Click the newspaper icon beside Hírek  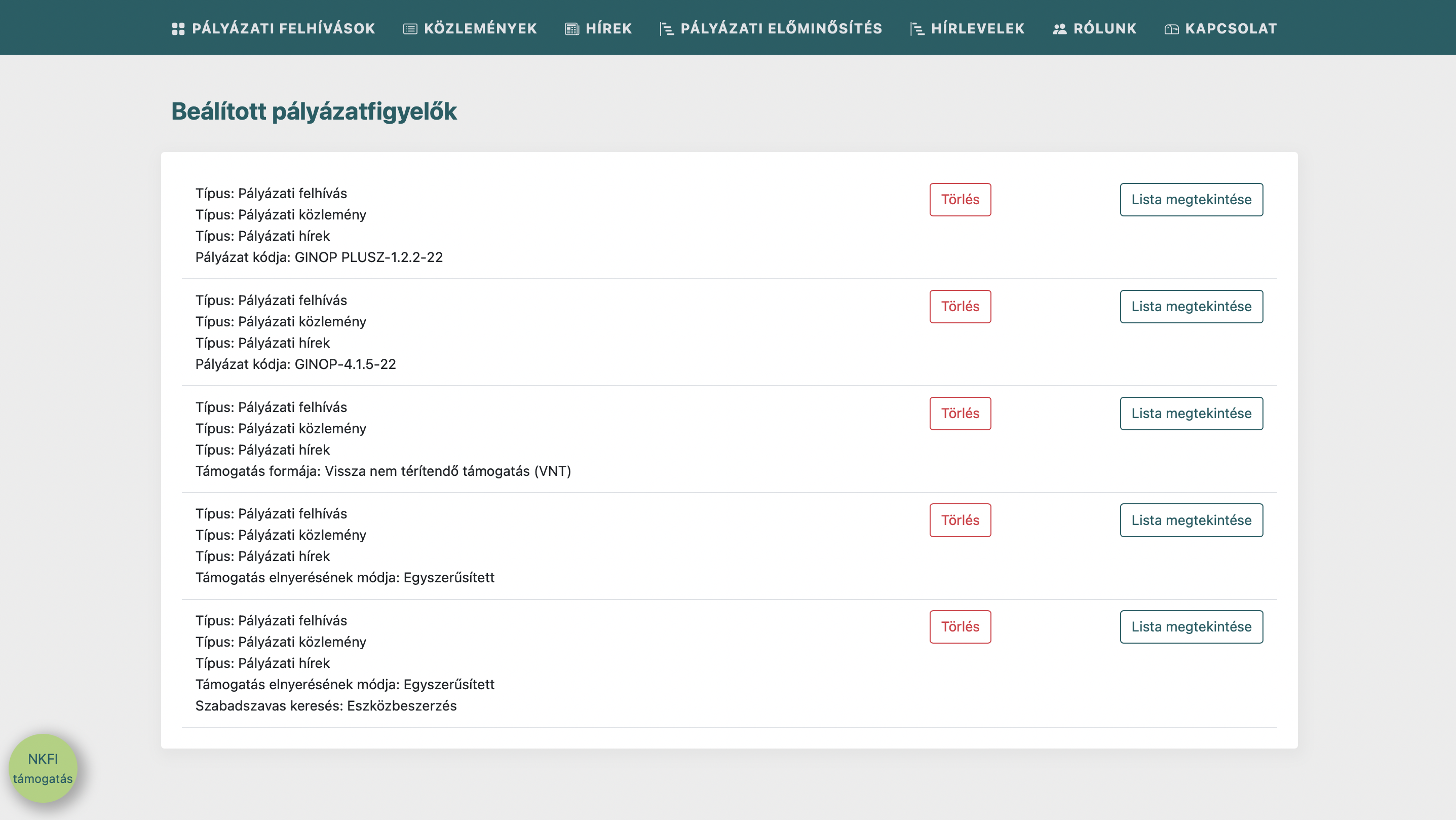point(572,29)
